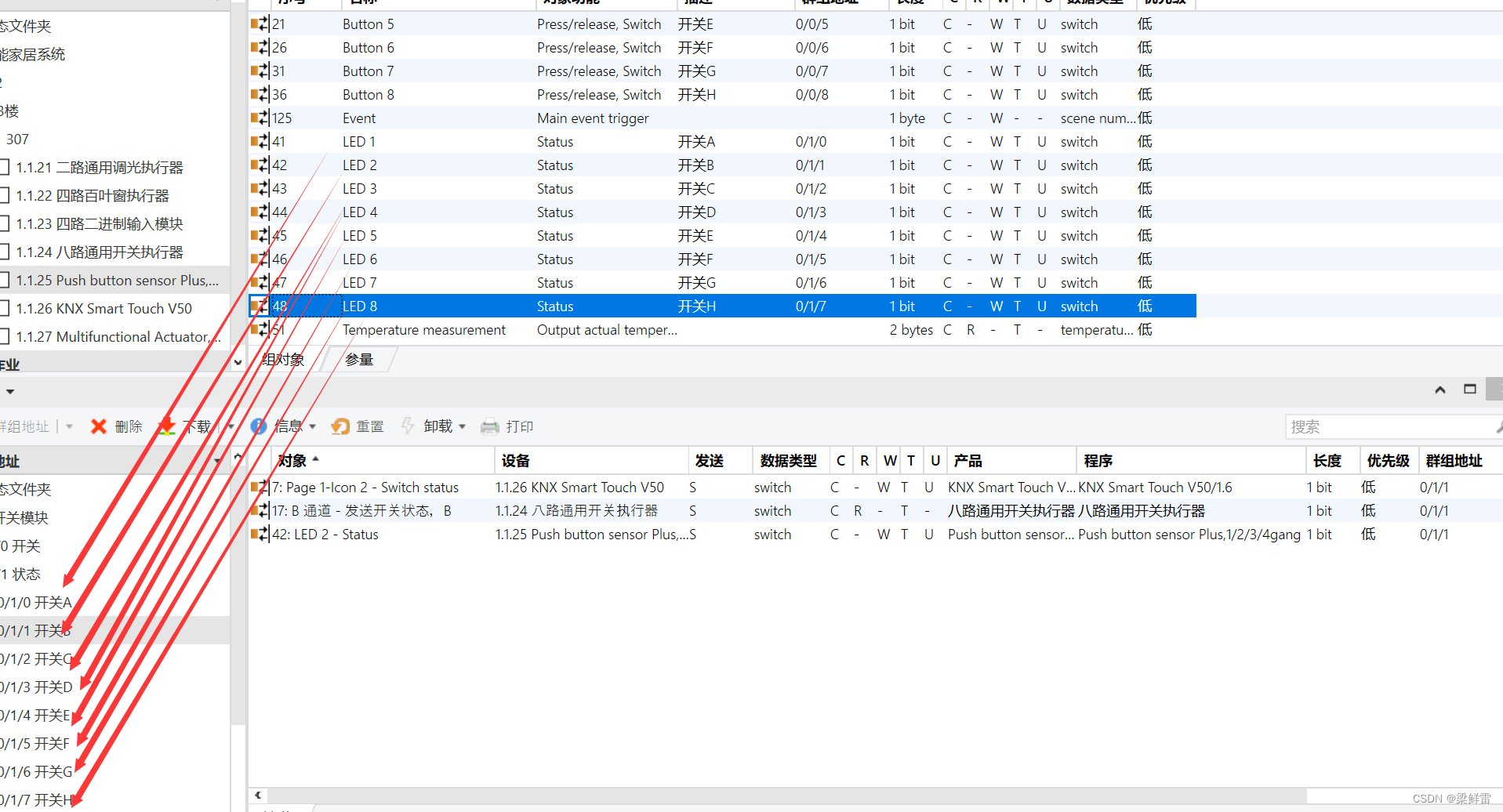Click the 'Temperature measurement' object name

tap(424, 330)
